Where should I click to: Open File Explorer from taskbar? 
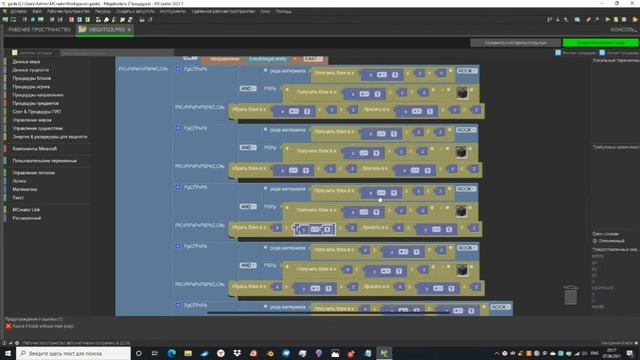point(188,353)
